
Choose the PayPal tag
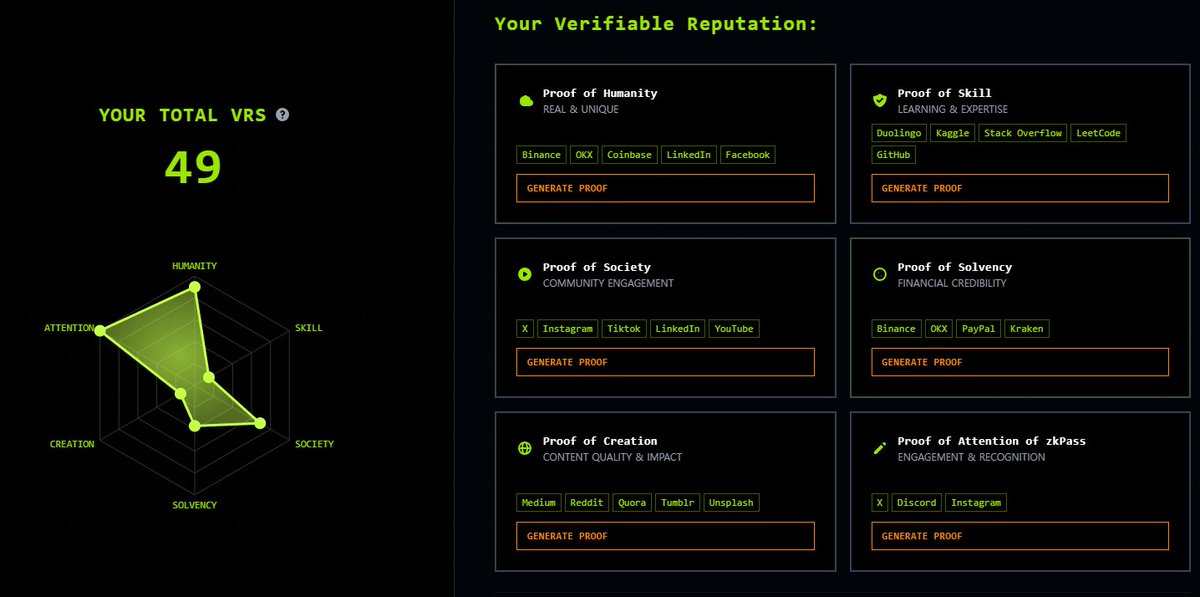click(979, 329)
